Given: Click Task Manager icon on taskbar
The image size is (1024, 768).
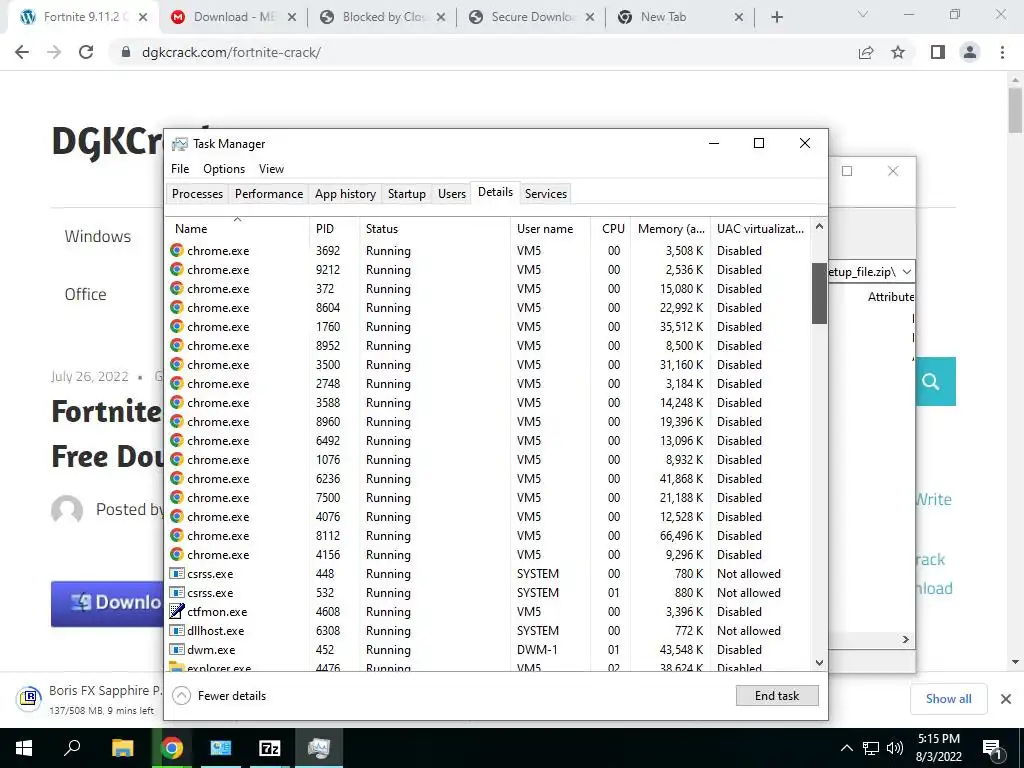Looking at the screenshot, I should [319, 748].
